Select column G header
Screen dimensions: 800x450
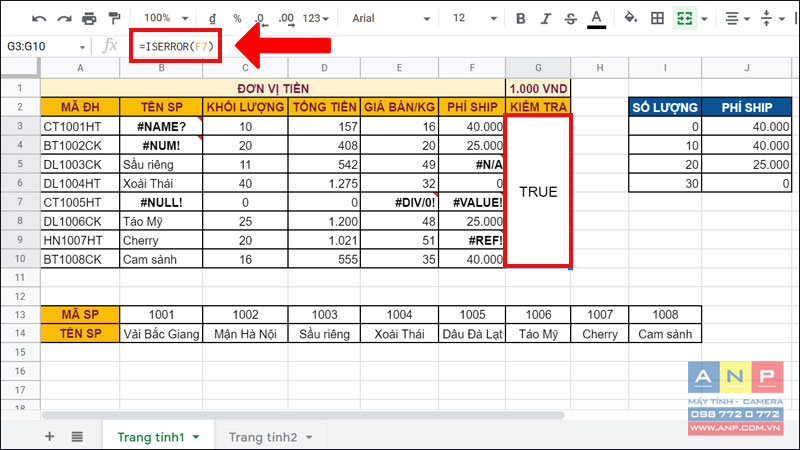tap(538, 68)
